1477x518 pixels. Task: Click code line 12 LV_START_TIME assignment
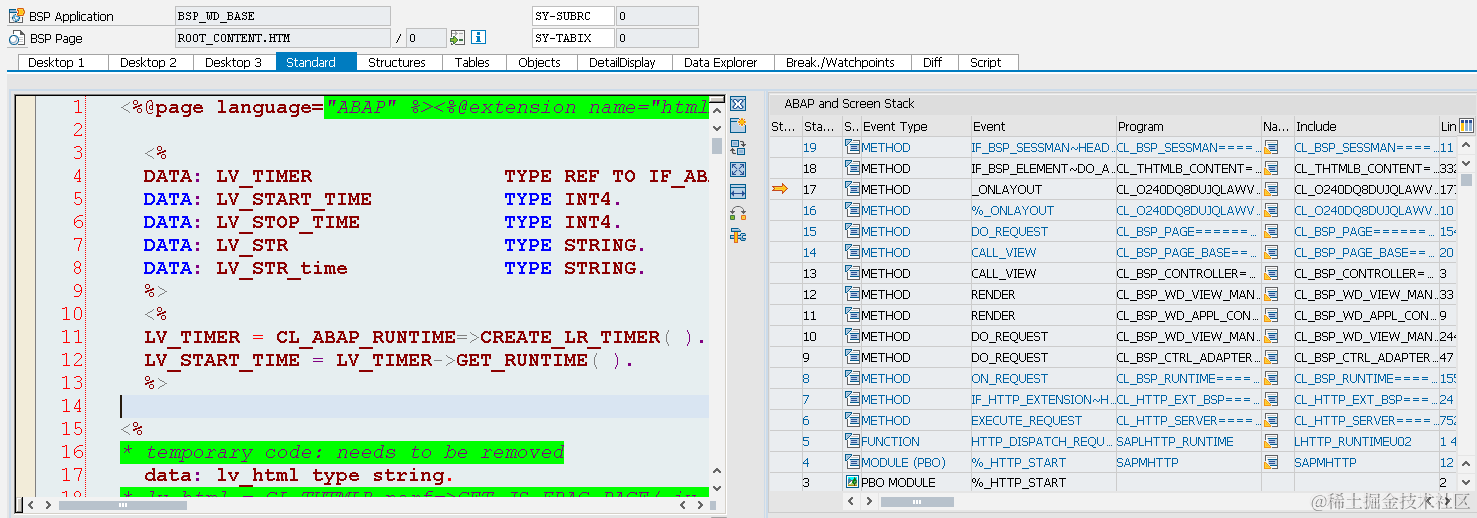pyautogui.click(x=388, y=360)
